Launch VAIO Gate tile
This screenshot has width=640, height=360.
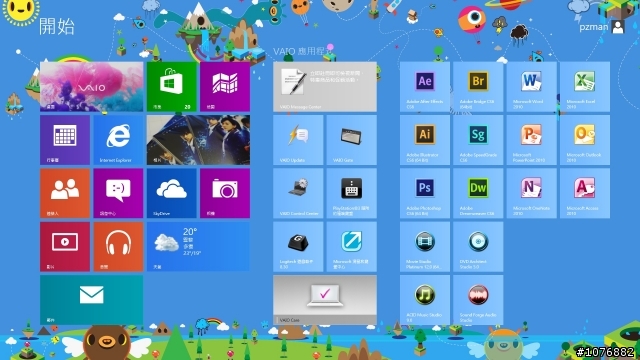(x=352, y=140)
